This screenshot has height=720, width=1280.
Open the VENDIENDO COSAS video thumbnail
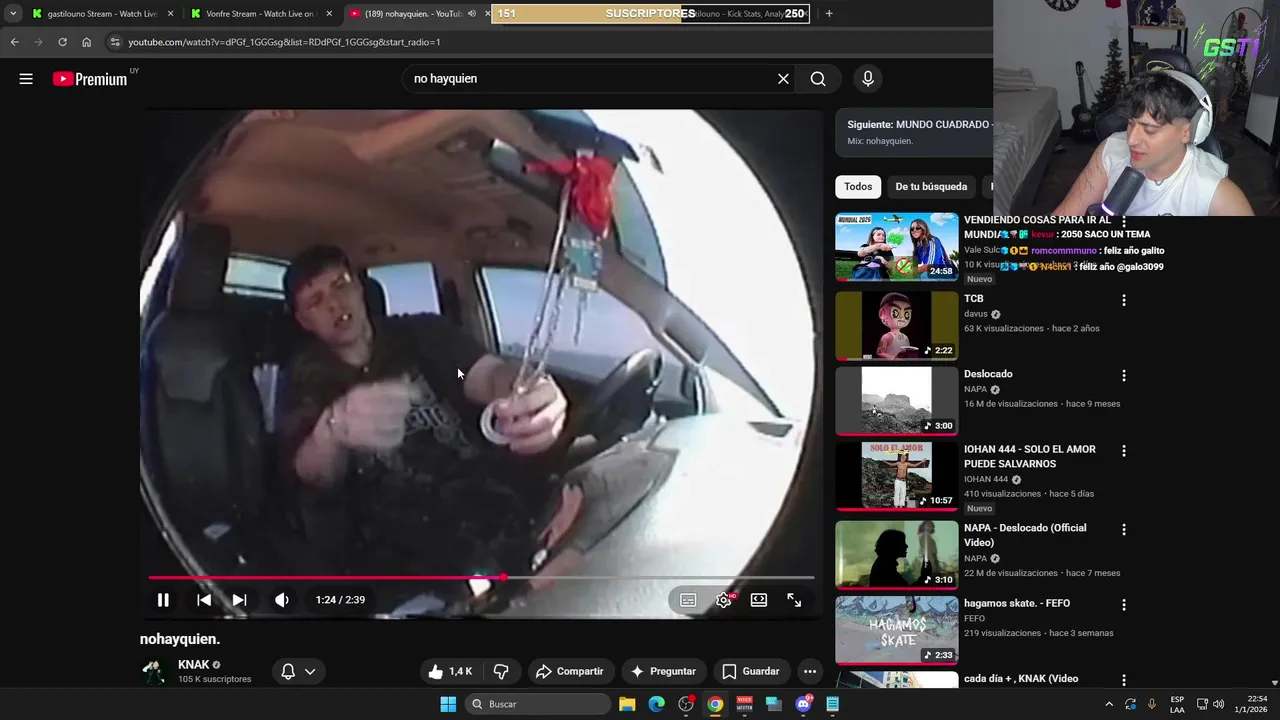pyautogui.click(x=897, y=246)
